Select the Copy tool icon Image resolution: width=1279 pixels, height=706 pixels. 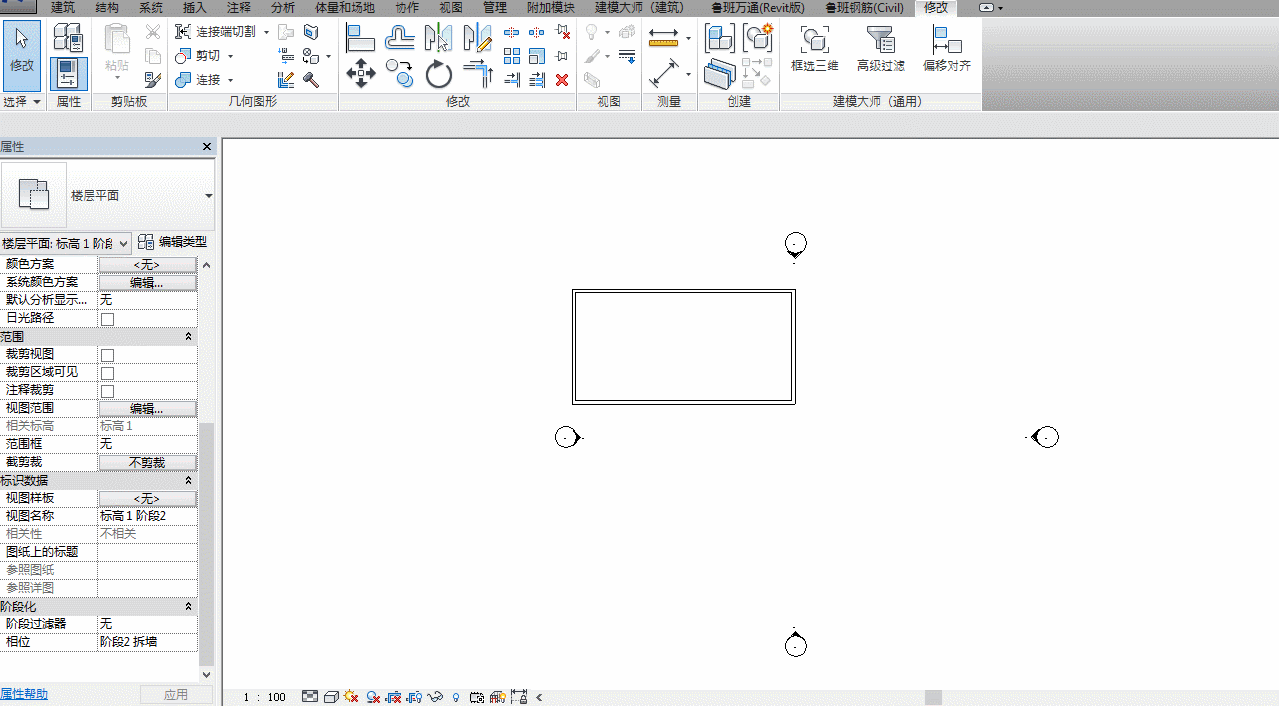pos(399,73)
